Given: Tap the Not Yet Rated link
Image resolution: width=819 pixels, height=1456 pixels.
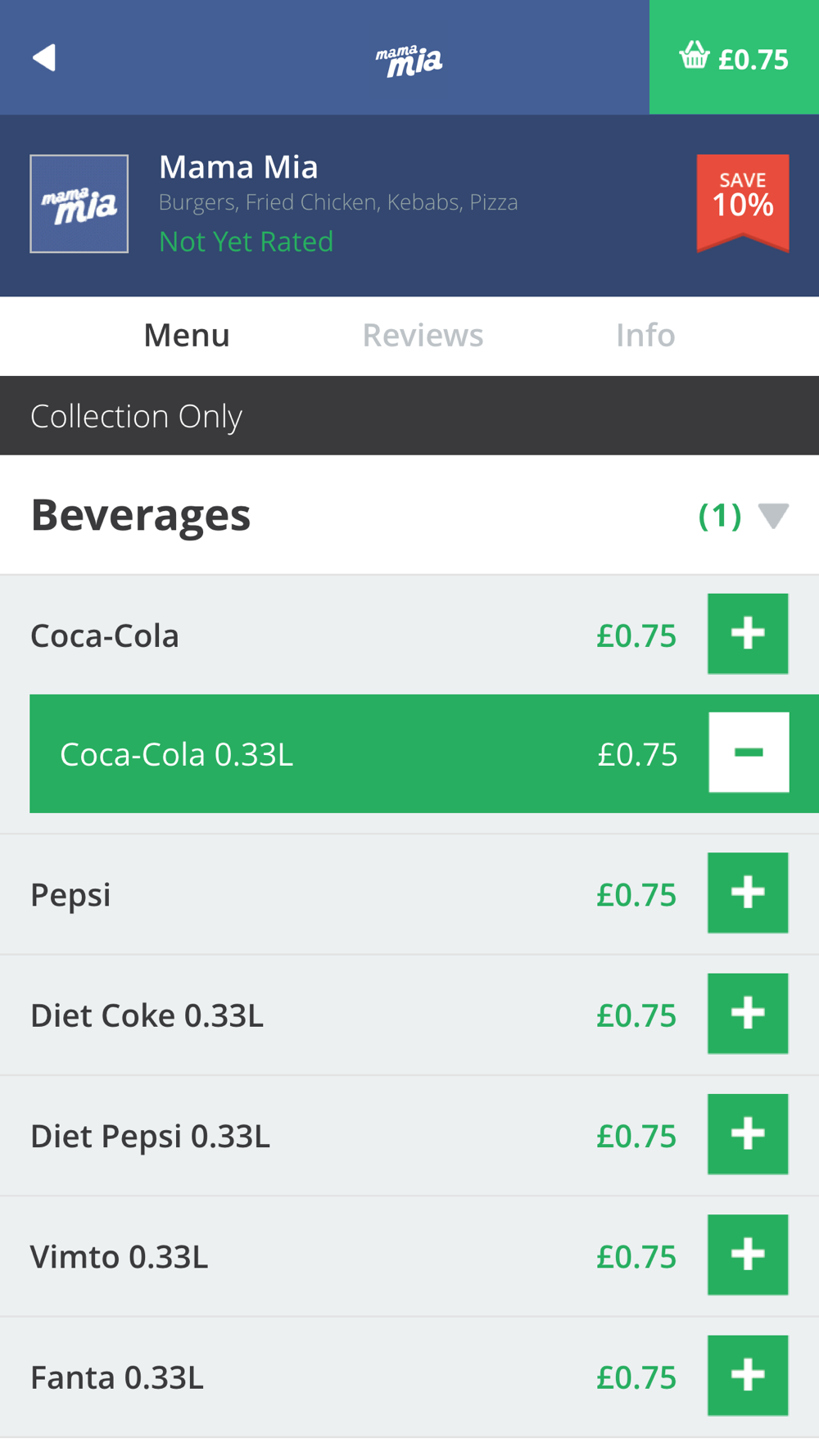Looking at the screenshot, I should (247, 242).
